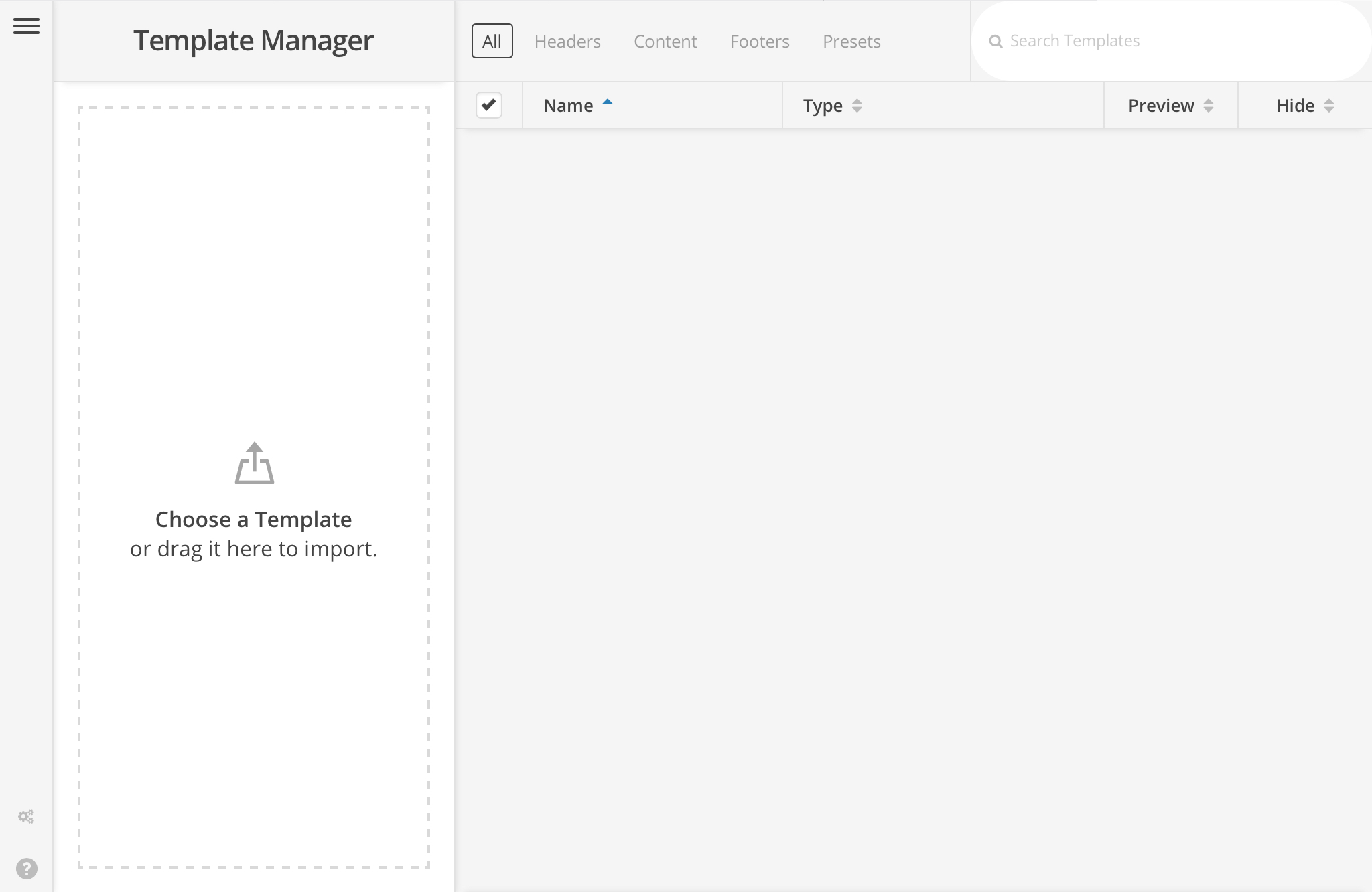Open the hamburger menu

[26, 27]
